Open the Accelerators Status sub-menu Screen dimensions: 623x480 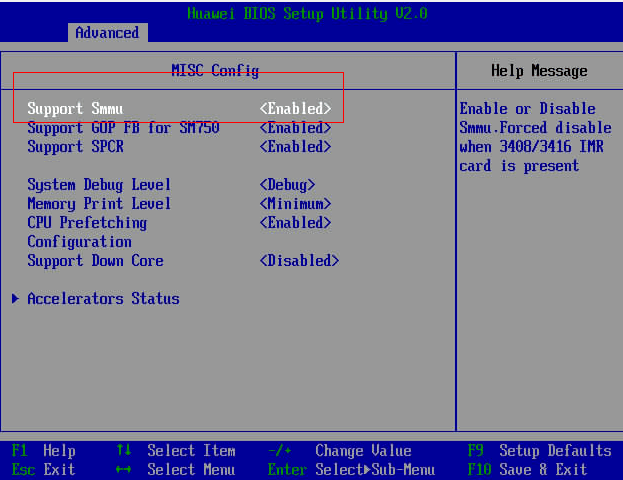pos(103,298)
